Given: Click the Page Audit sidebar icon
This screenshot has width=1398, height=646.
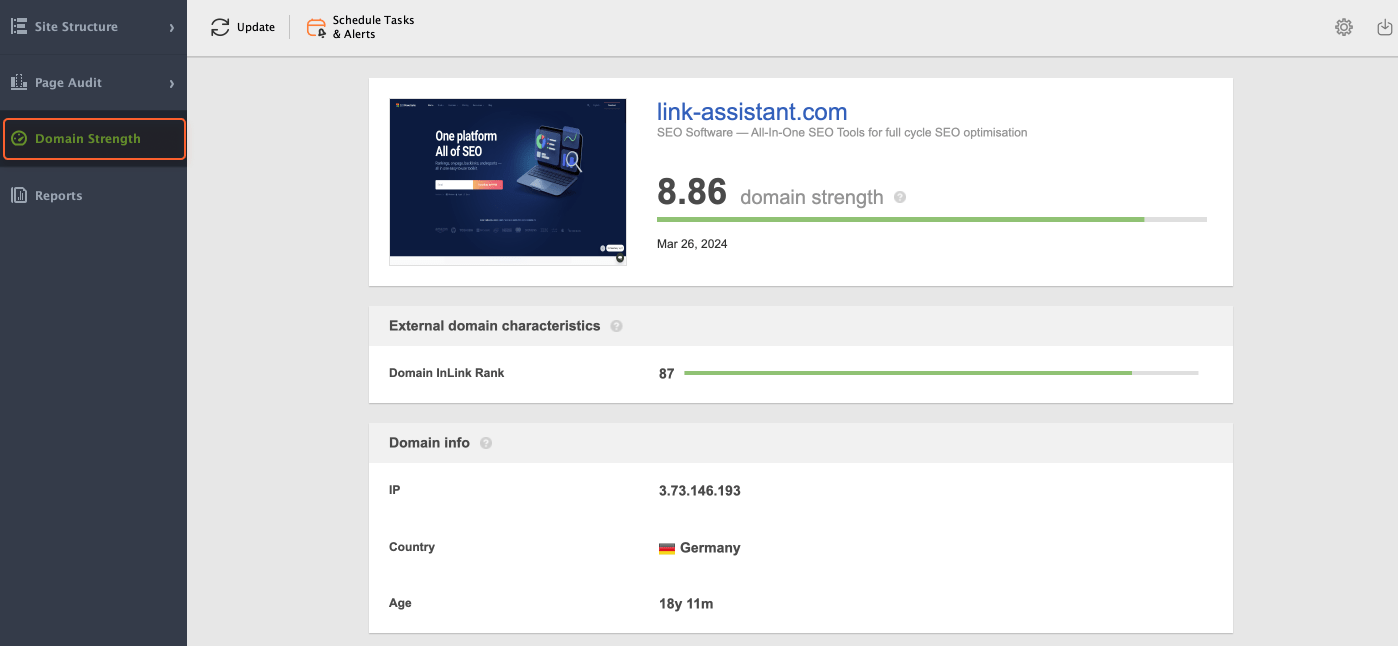Looking at the screenshot, I should (x=18, y=83).
